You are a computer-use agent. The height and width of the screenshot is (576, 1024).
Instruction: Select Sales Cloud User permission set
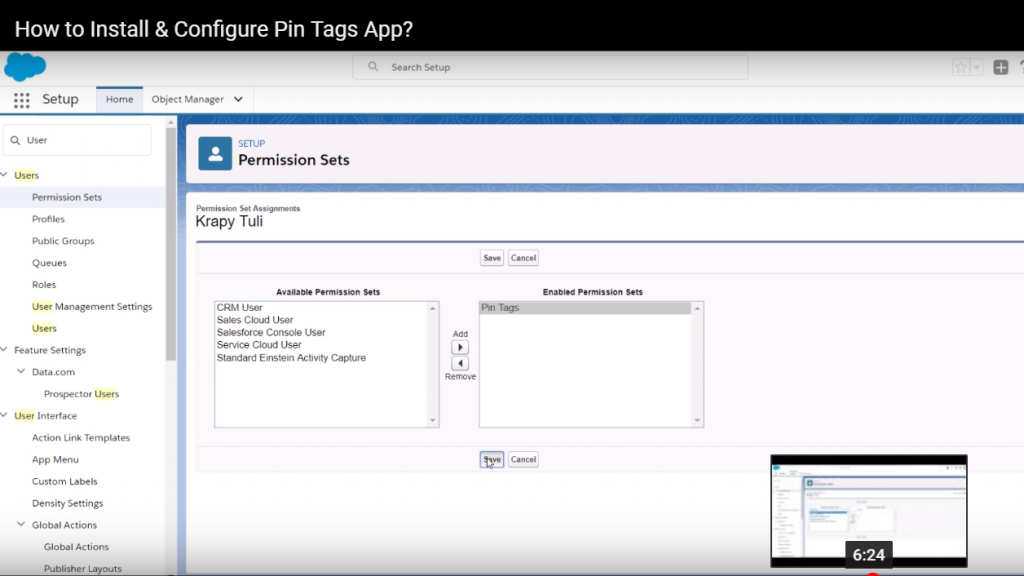pos(255,320)
